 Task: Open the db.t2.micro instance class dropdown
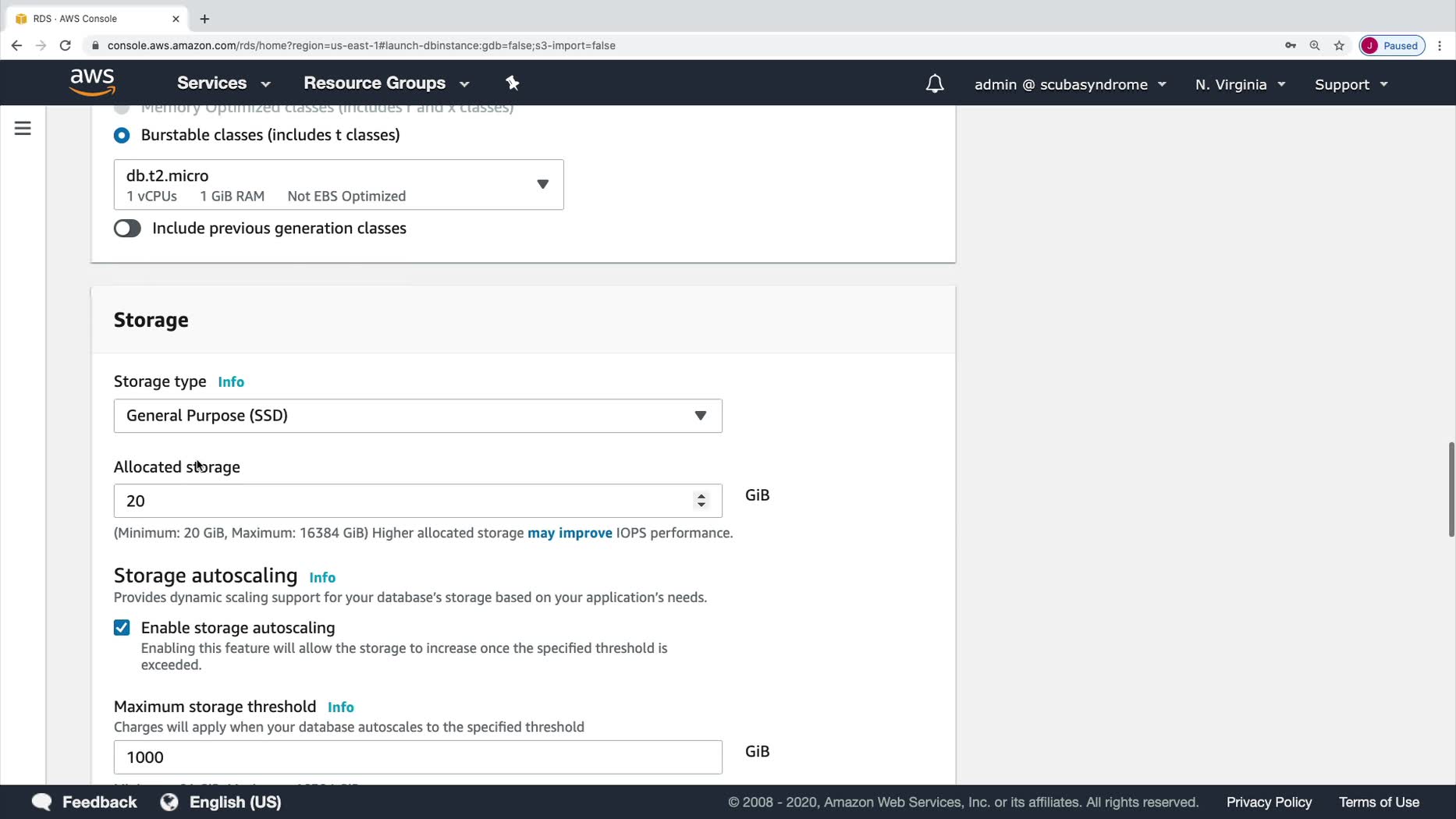[x=339, y=185]
